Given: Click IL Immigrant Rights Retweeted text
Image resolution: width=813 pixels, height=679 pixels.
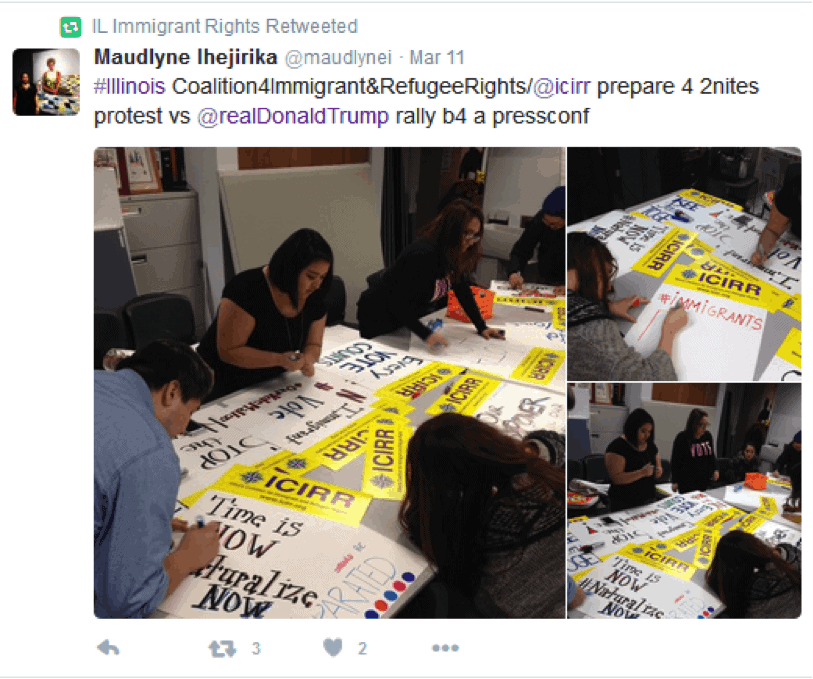Looking at the screenshot, I should [225, 26].
